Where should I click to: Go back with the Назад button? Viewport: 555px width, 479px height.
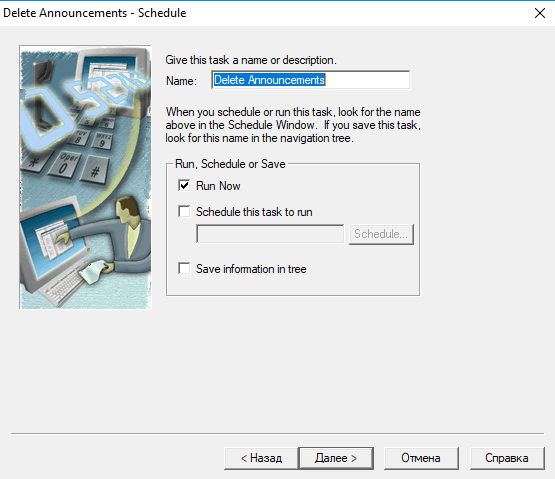click(x=261, y=458)
